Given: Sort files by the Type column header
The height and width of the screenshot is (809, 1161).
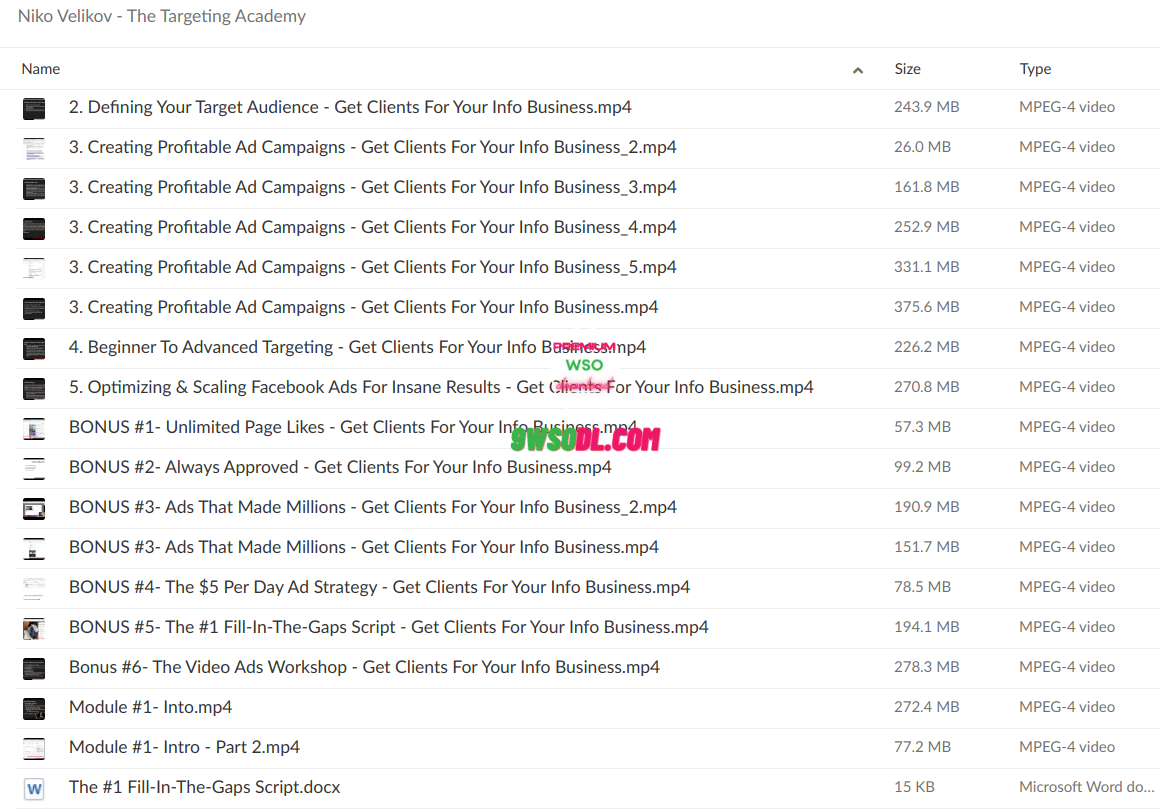Looking at the screenshot, I should click(1035, 69).
